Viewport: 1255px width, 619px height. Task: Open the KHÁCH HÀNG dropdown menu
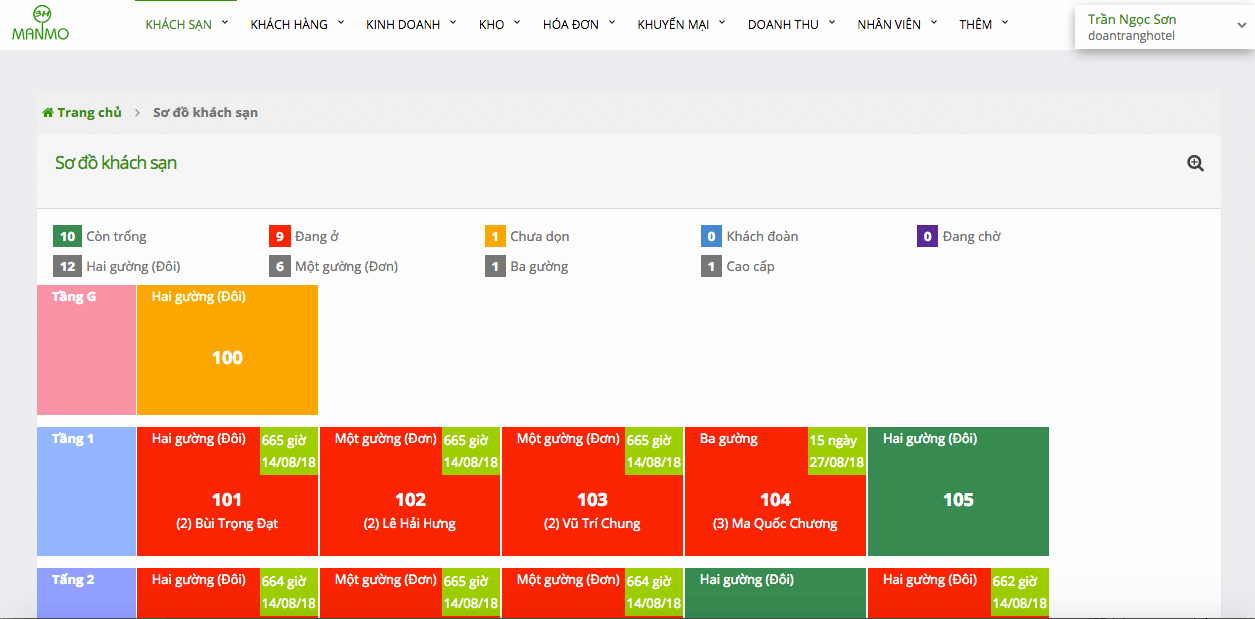[x=296, y=25]
